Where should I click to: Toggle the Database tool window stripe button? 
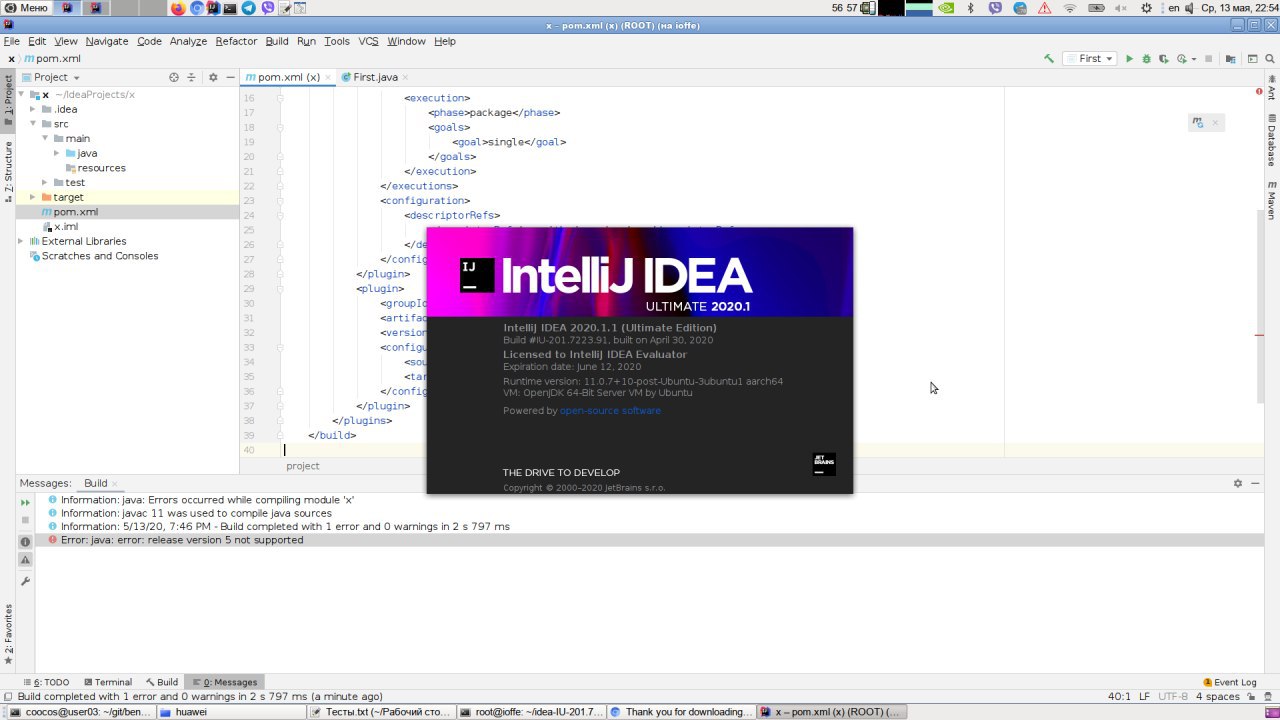coord(1271,140)
